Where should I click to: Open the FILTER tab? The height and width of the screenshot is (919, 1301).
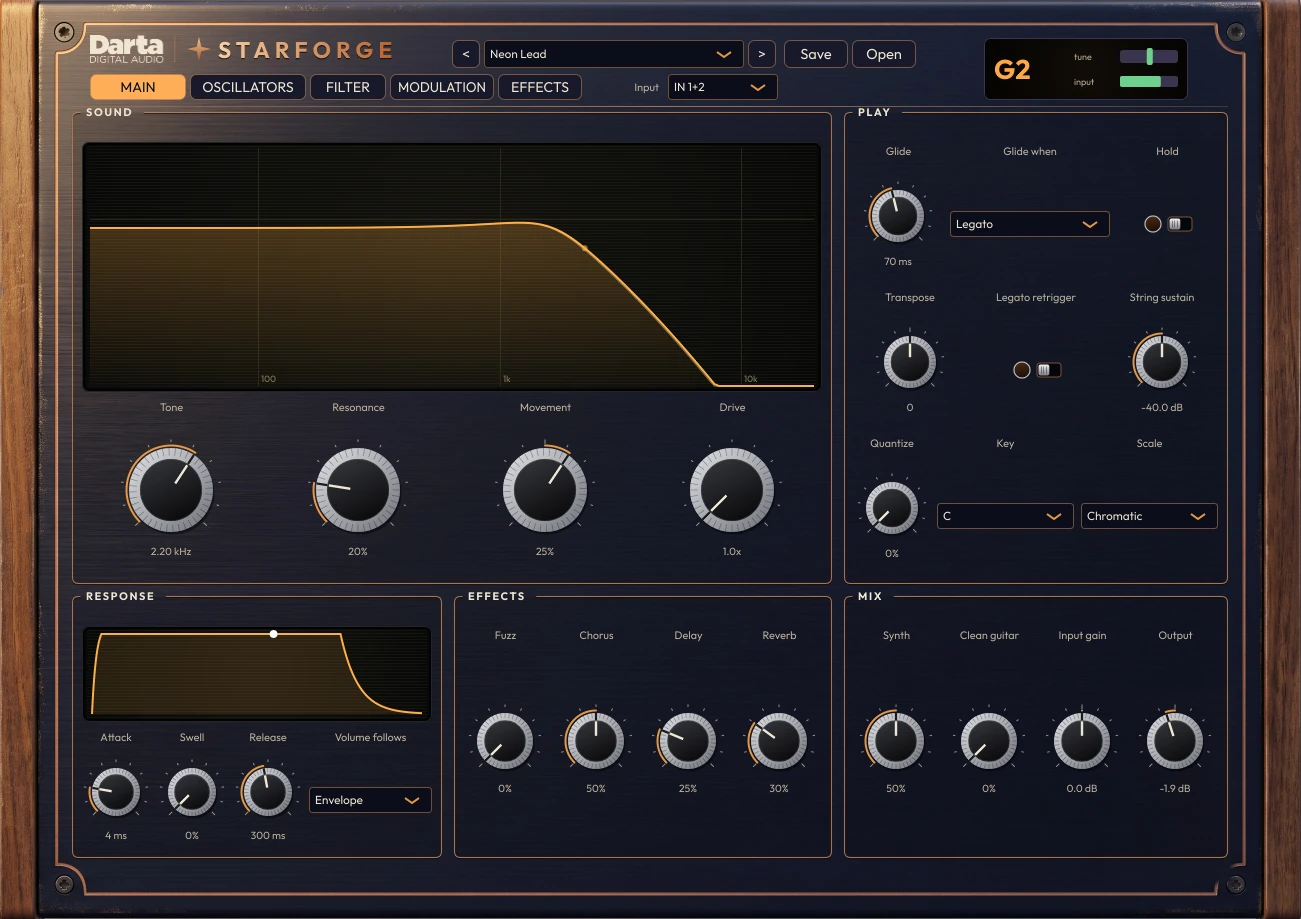pos(348,87)
